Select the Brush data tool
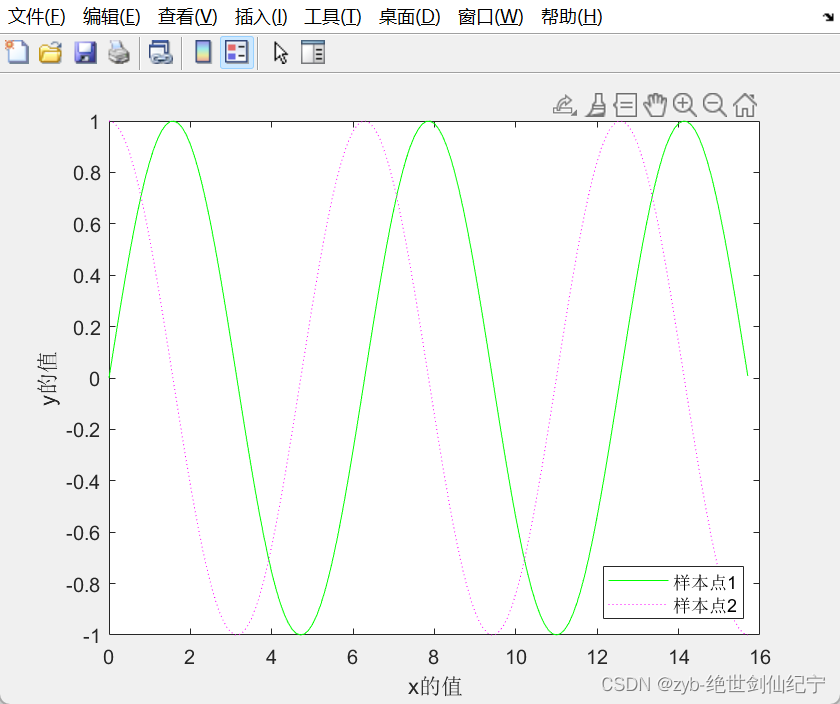Screen dimensions: 840x704 [x=596, y=105]
